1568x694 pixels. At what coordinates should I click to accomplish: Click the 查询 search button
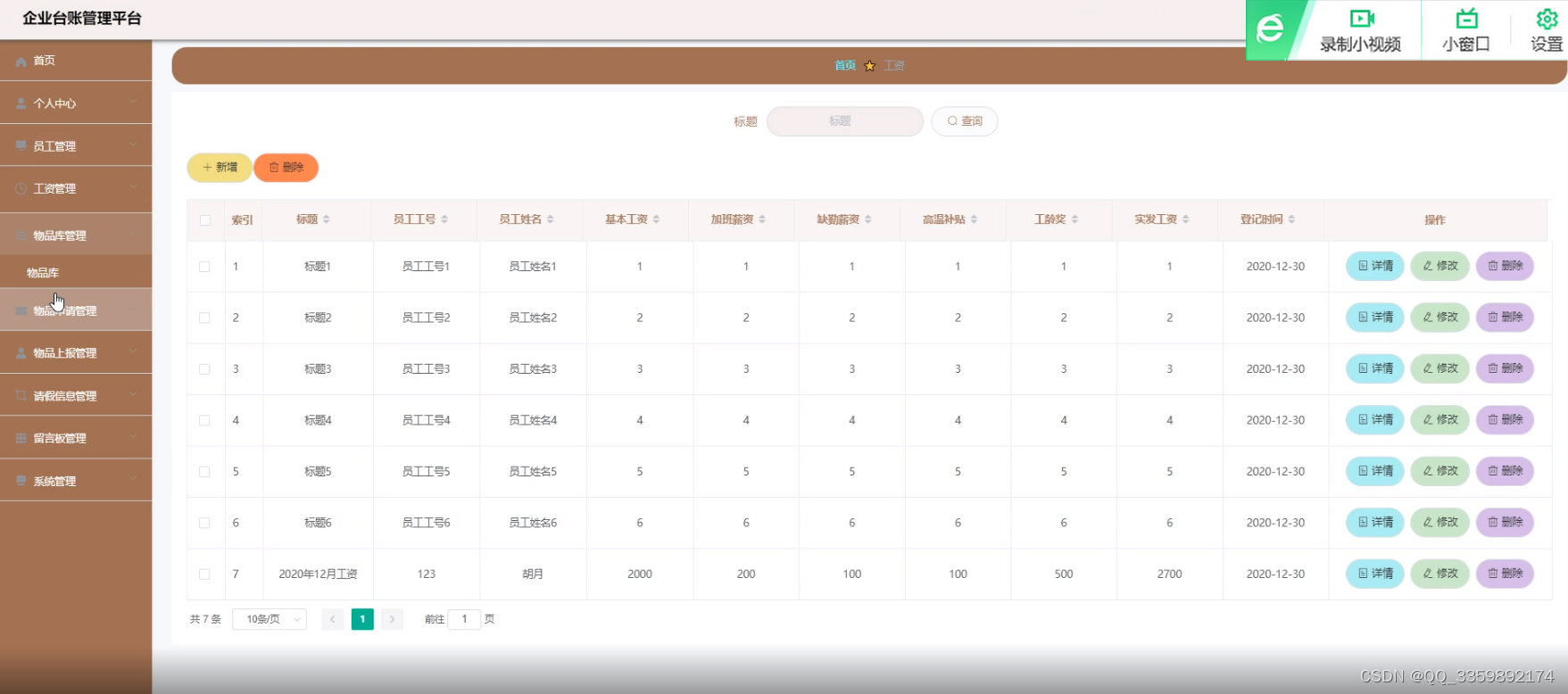[965, 121]
